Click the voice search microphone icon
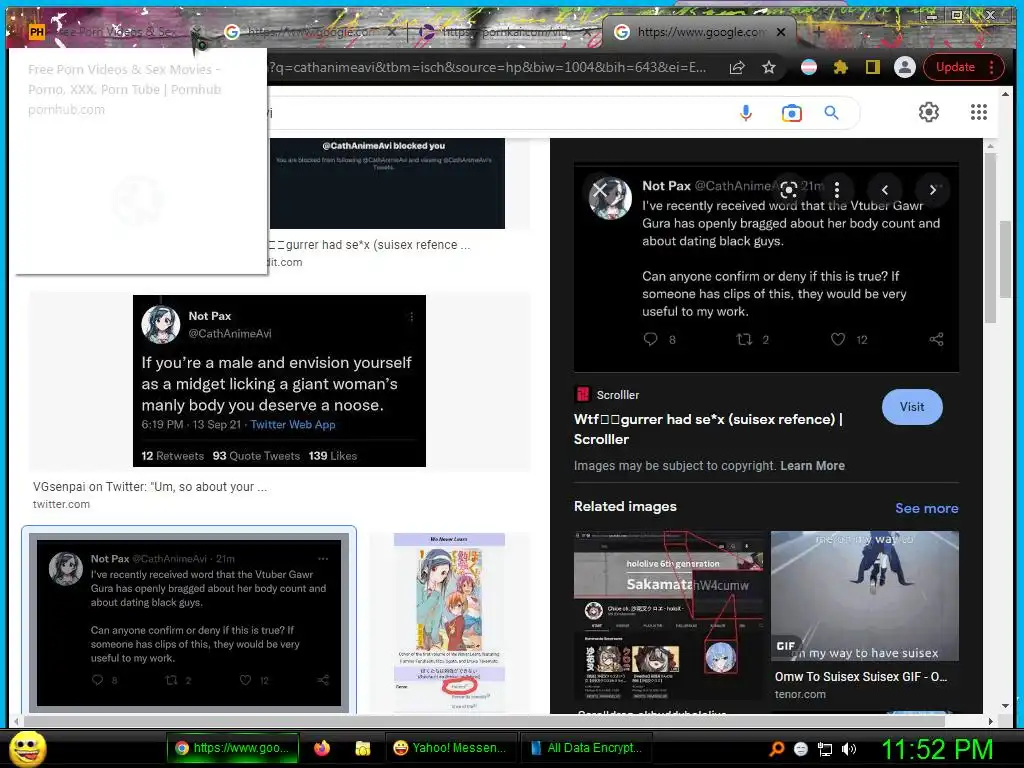The width and height of the screenshot is (1024, 768). pyautogui.click(x=745, y=112)
